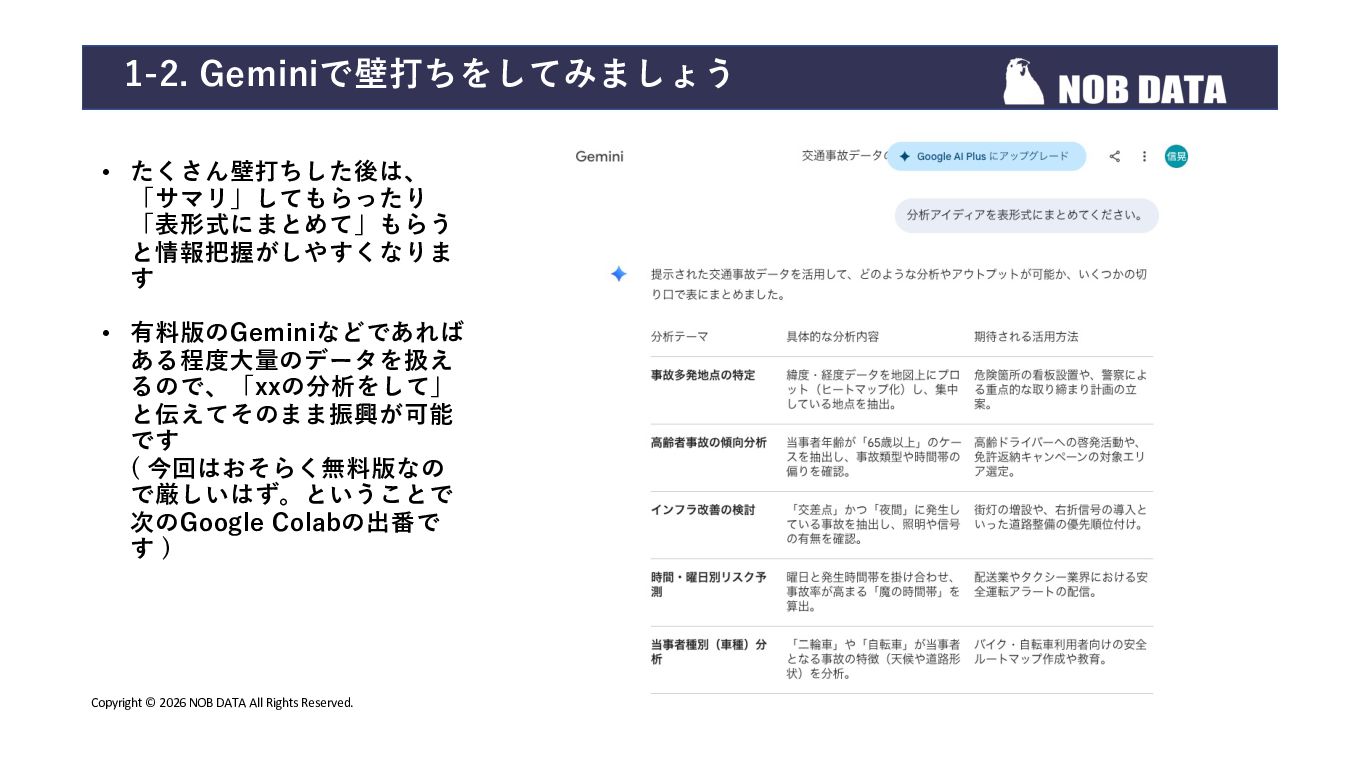Click the cell about 高齢ドライバーへの啓発活動
The image size is (1361, 765).
tap(1061, 457)
